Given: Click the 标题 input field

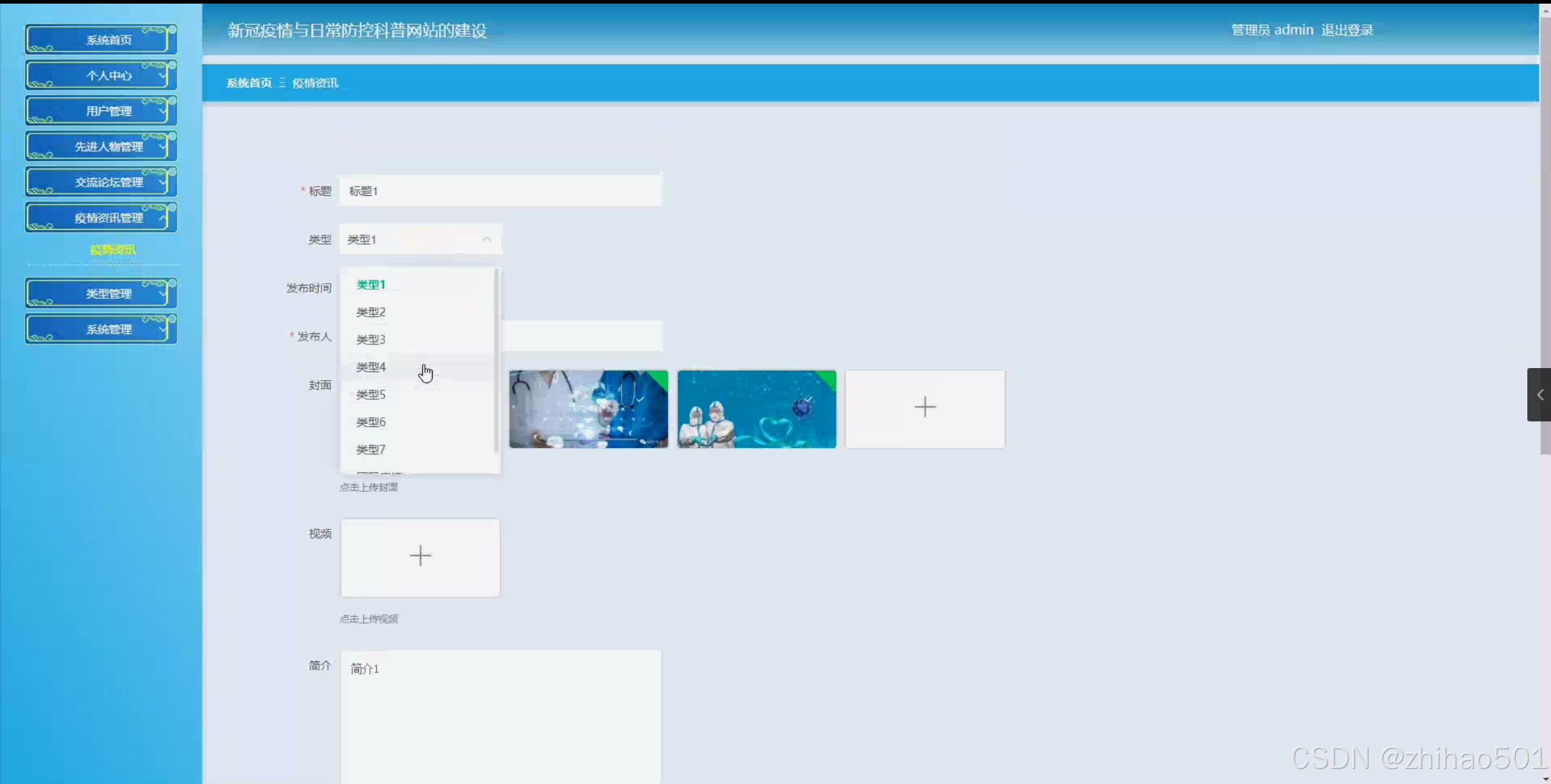Looking at the screenshot, I should (x=500, y=191).
